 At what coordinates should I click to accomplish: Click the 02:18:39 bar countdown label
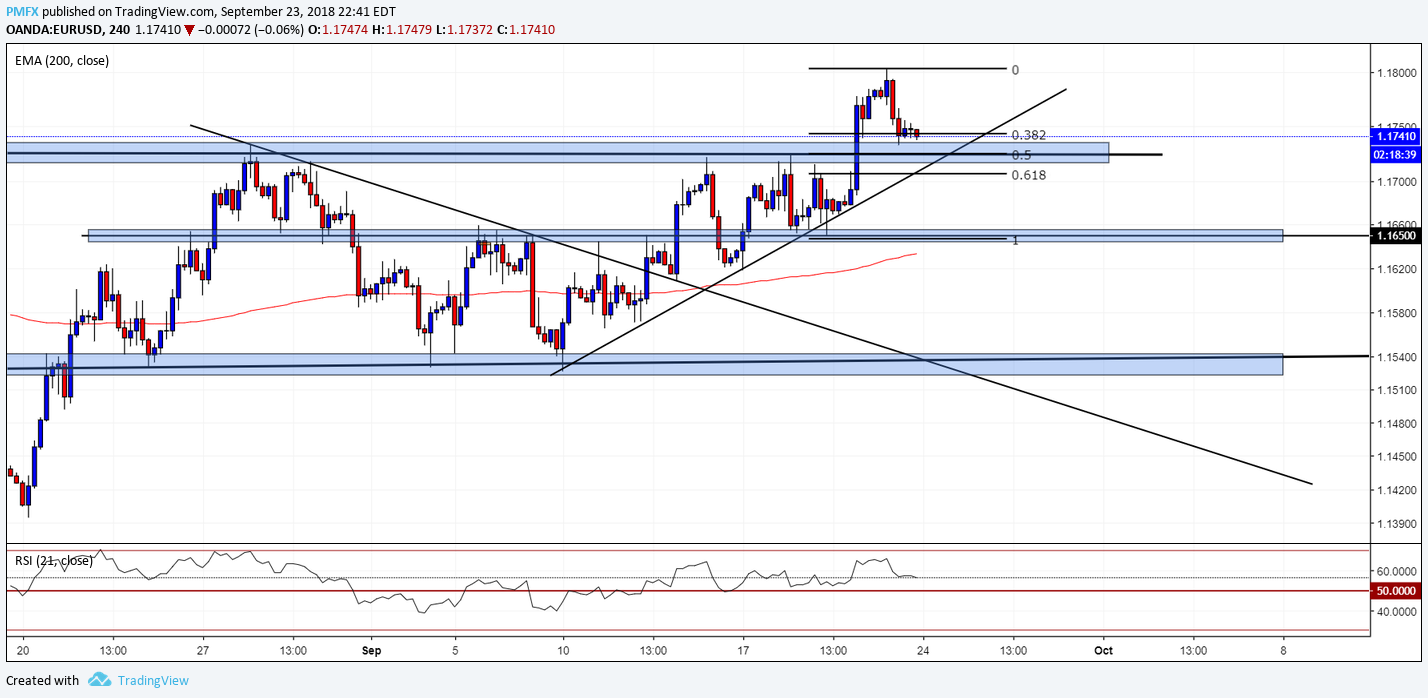[1396, 154]
